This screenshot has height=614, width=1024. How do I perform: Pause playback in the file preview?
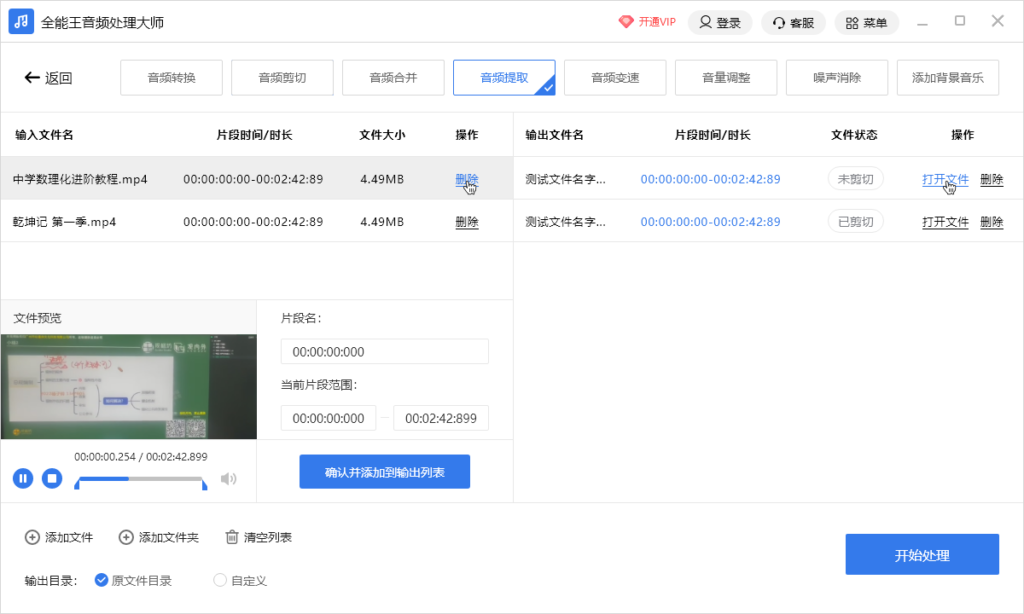tap(22, 478)
